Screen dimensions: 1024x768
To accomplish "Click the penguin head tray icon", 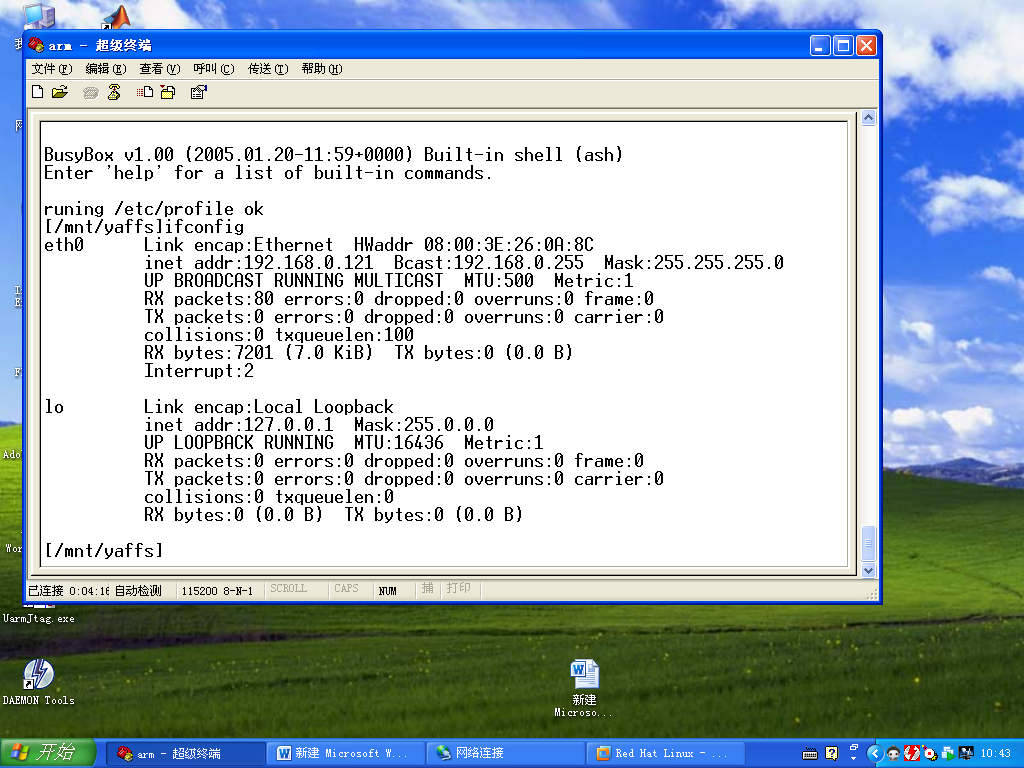I will (893, 754).
